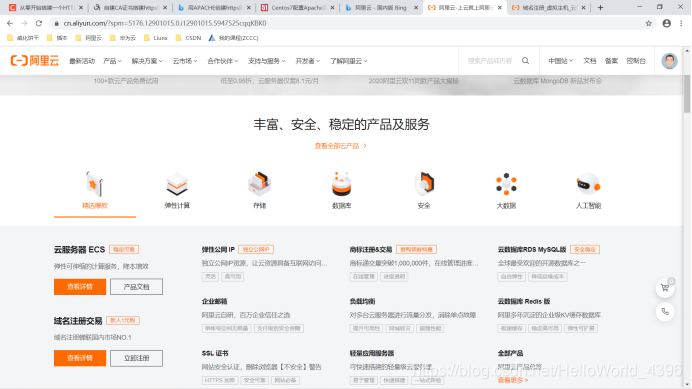Image resolution: width=692 pixels, height=389 pixels.
Task: Open the shopping cart floating icon
Action: (x=665, y=288)
